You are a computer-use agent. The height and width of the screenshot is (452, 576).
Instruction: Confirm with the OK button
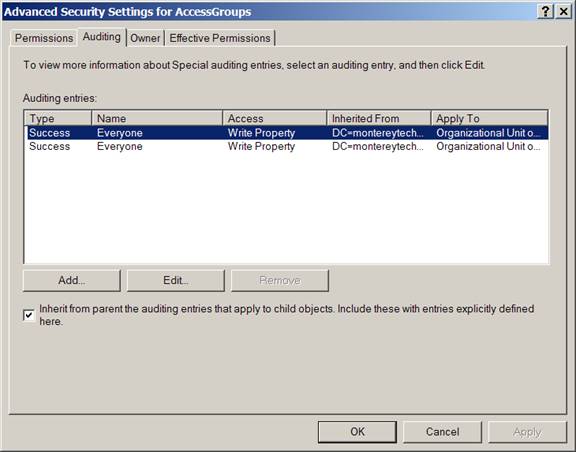357,431
